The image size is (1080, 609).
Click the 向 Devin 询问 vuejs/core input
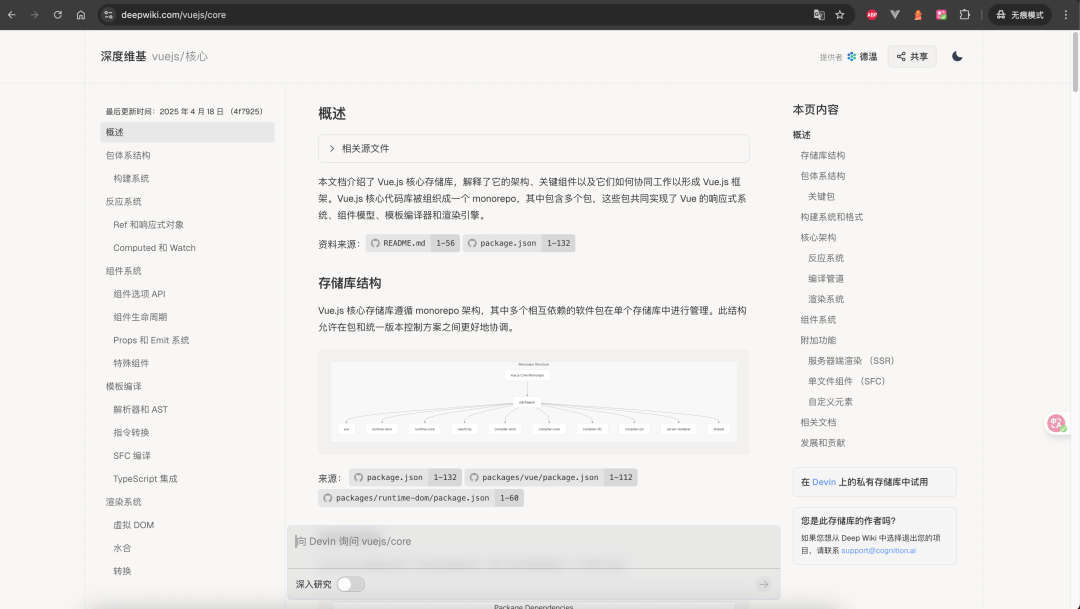coord(534,541)
